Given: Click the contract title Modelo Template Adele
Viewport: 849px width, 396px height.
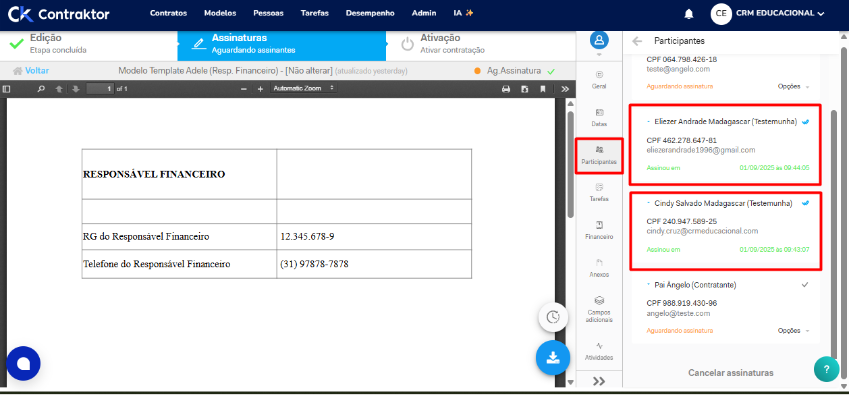Looking at the screenshot, I should (225, 70).
